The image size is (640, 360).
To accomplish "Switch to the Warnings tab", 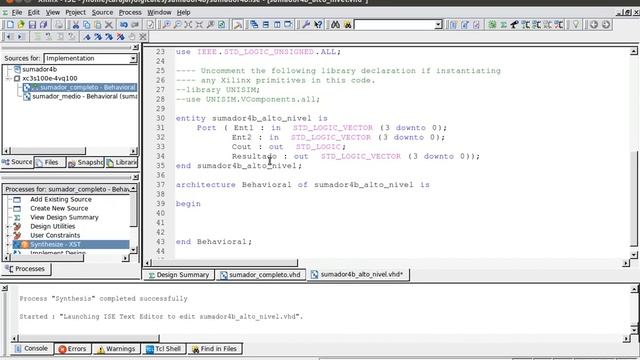I will click(x=116, y=349).
